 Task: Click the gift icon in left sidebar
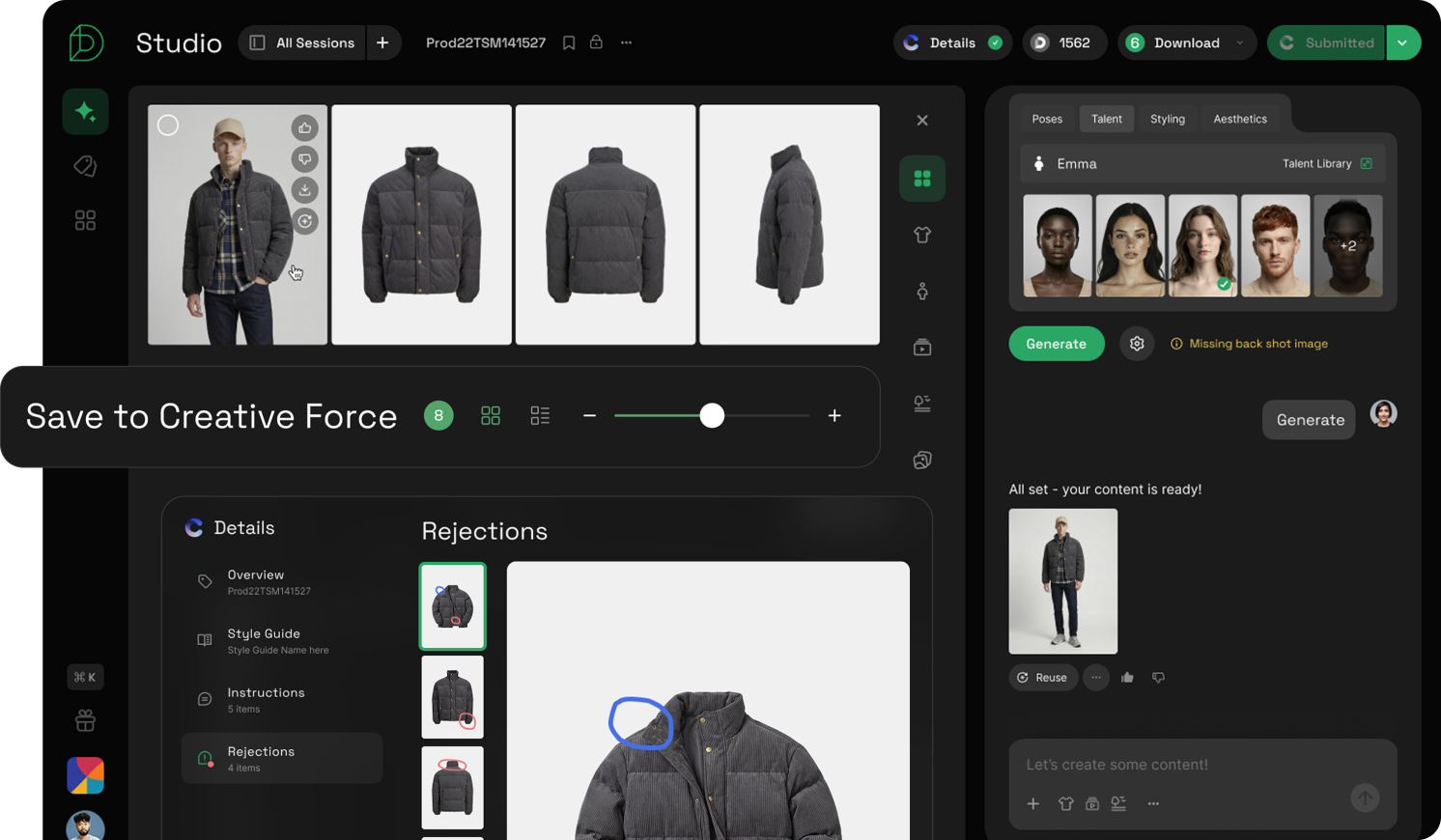pyautogui.click(x=85, y=720)
